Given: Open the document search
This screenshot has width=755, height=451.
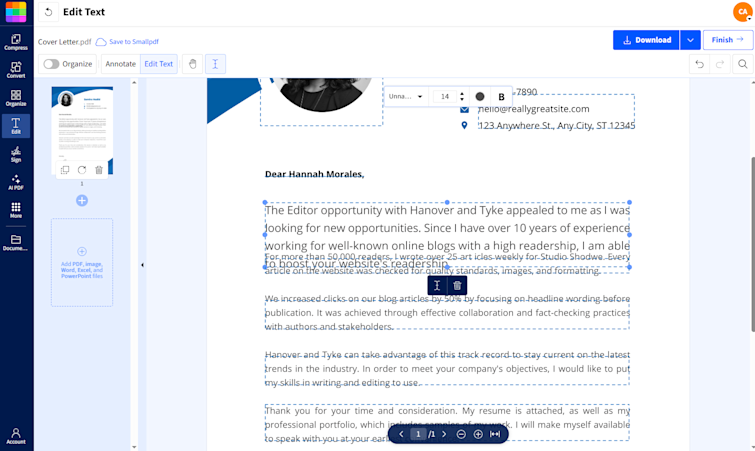Looking at the screenshot, I should [743, 64].
